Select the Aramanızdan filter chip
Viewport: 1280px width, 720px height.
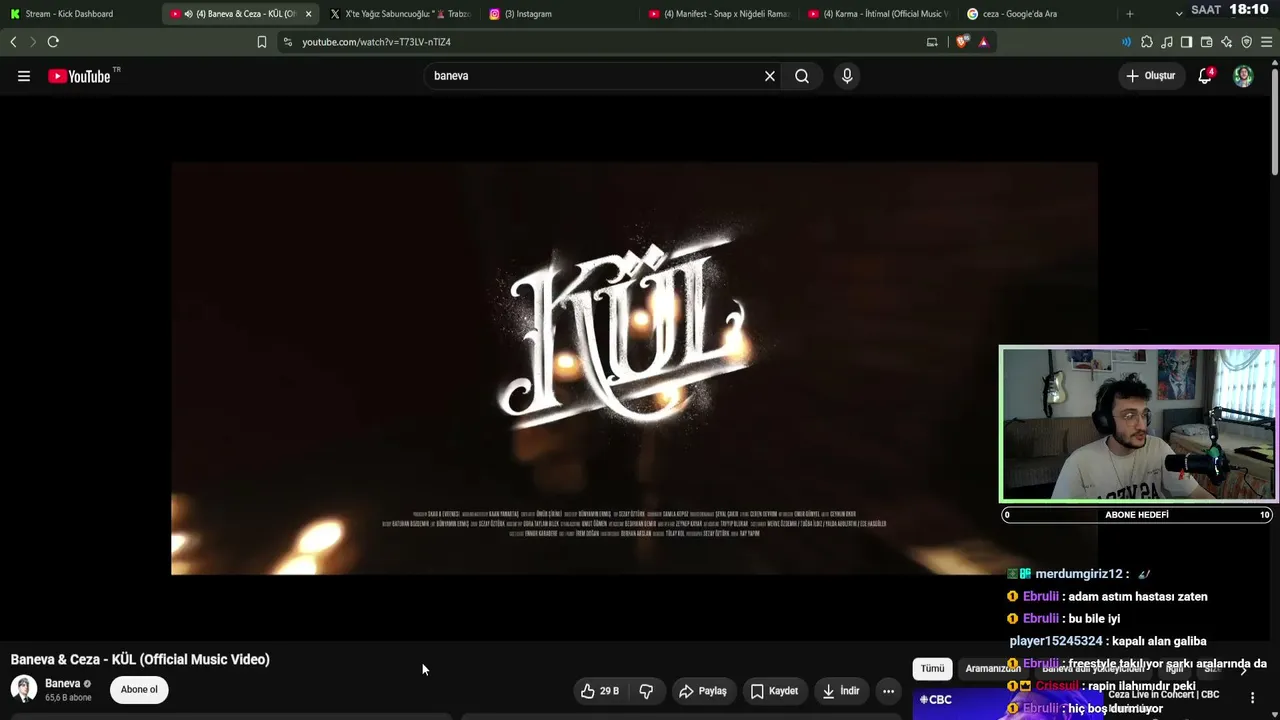tap(993, 669)
